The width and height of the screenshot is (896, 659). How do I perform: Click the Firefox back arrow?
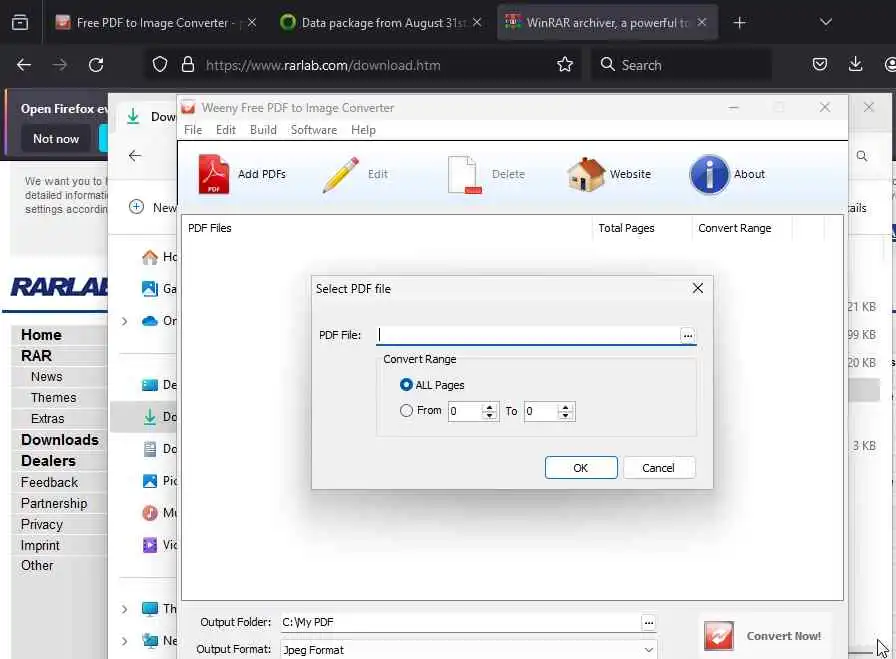click(x=23, y=65)
